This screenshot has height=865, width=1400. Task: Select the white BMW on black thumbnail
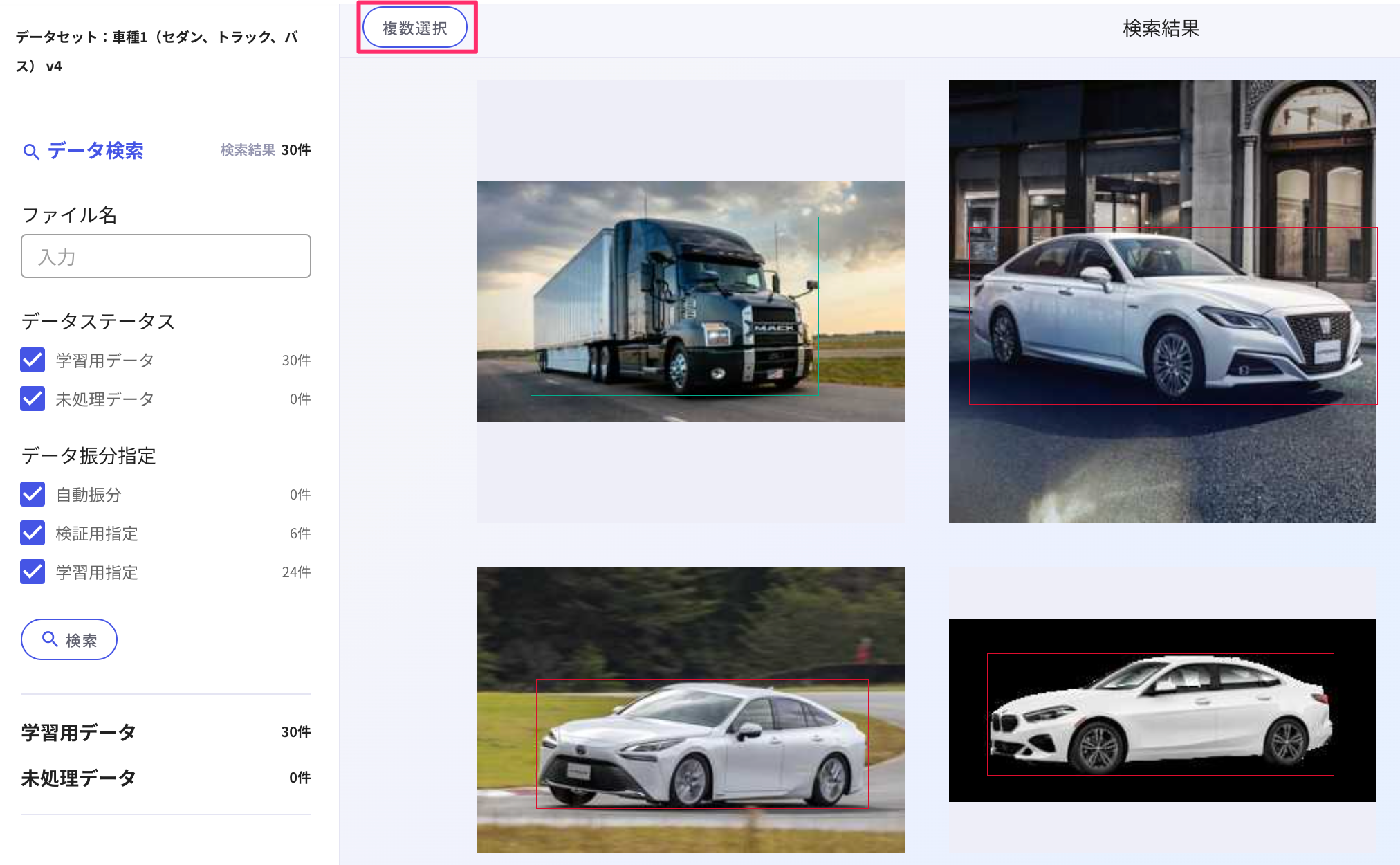[x=1162, y=710]
